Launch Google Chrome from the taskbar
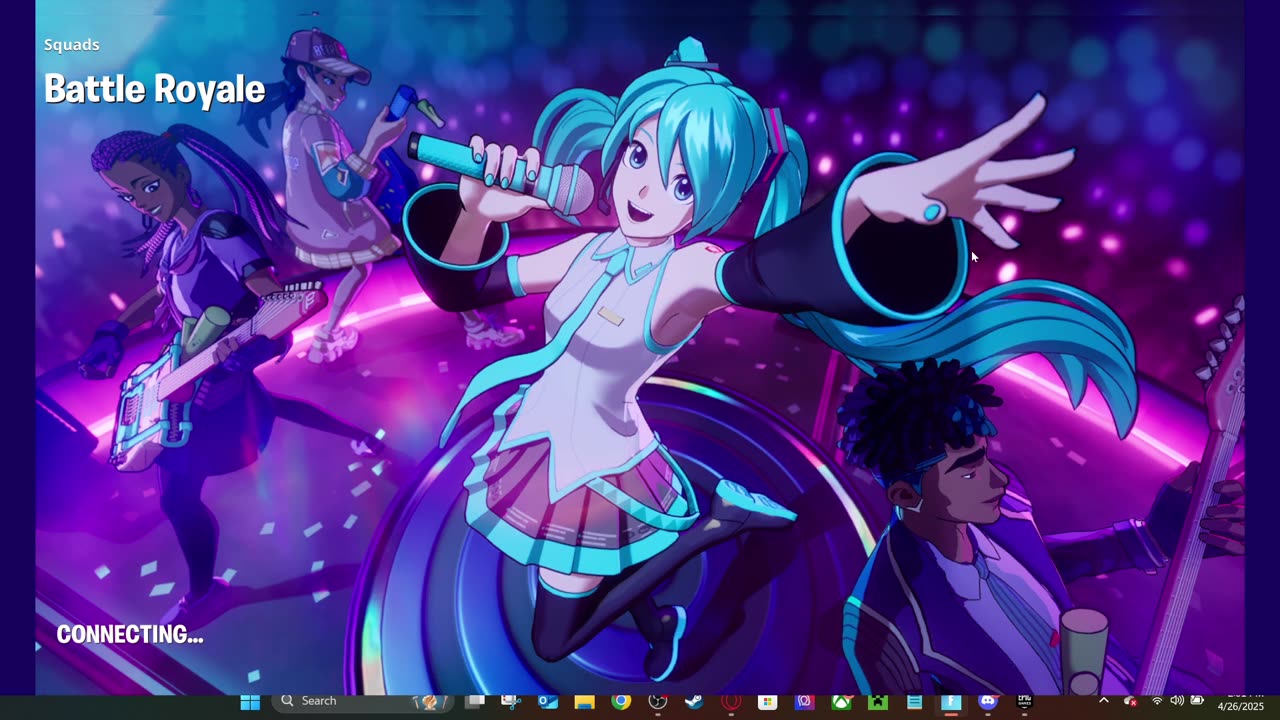This screenshot has width=1280, height=720. click(621, 702)
